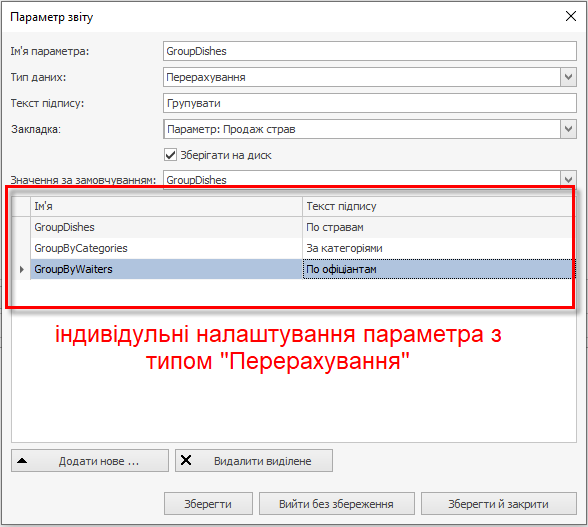Close the Параметр звіту dialog

(570, 16)
